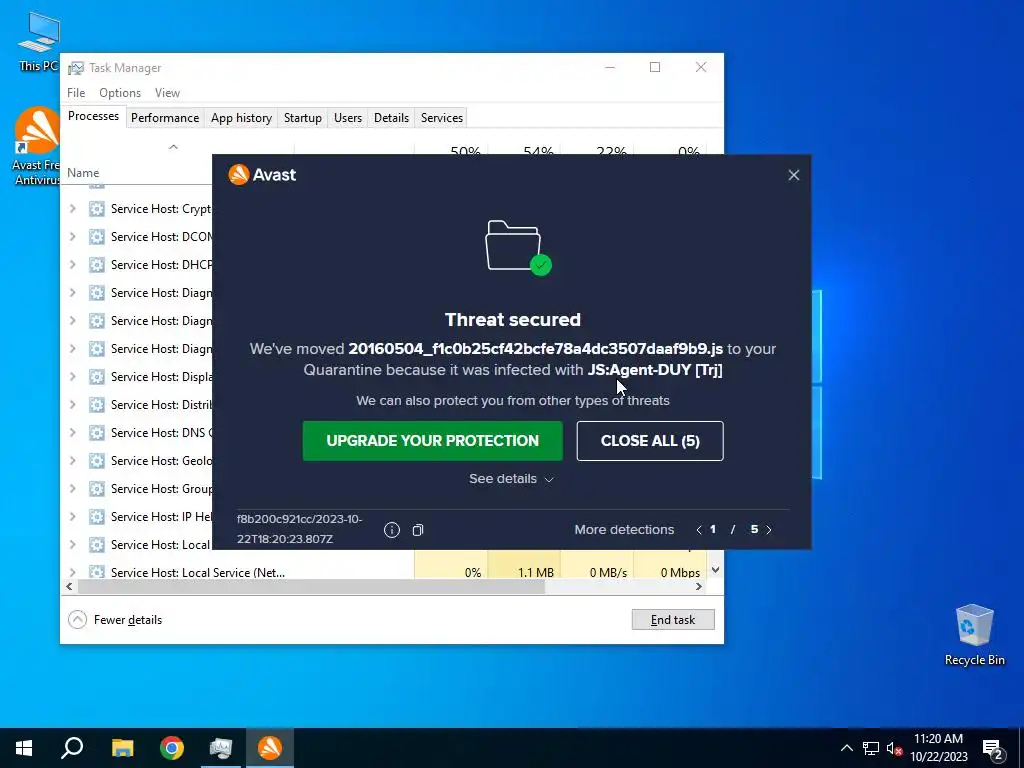The image size is (1024, 768).
Task: Switch to the Performance tab
Action: tap(165, 118)
